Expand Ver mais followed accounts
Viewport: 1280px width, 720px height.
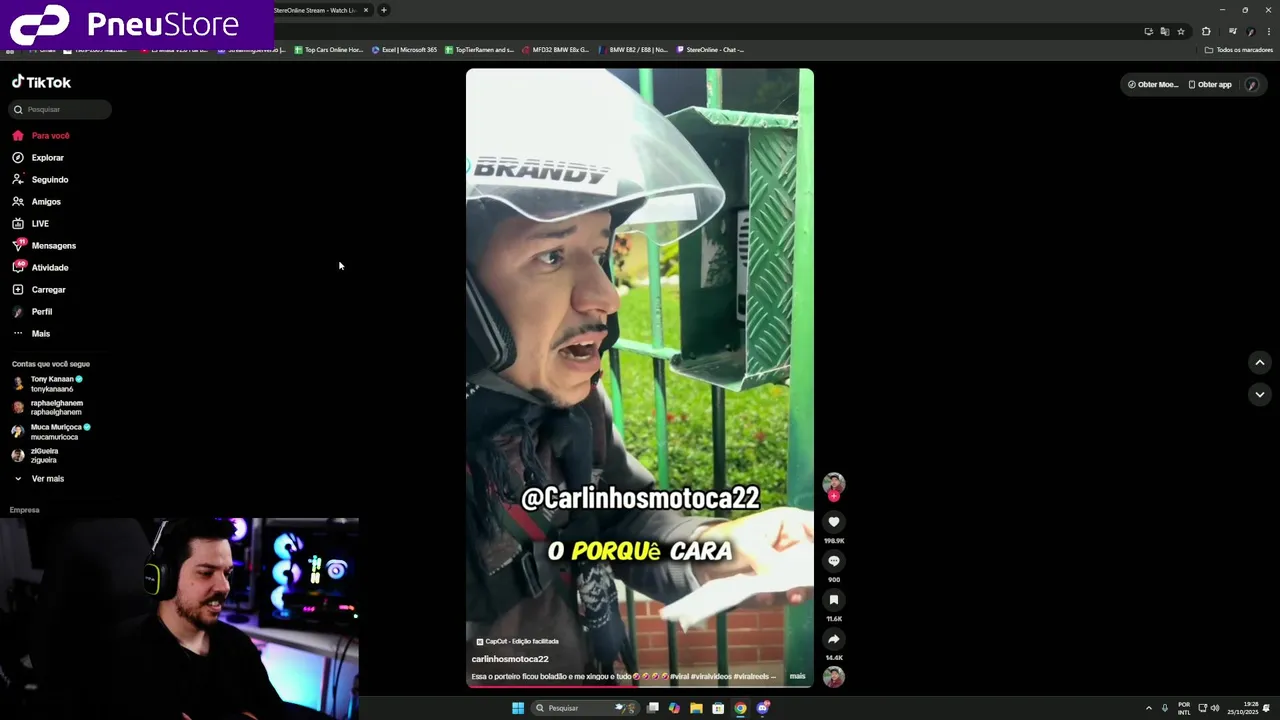click(x=39, y=479)
